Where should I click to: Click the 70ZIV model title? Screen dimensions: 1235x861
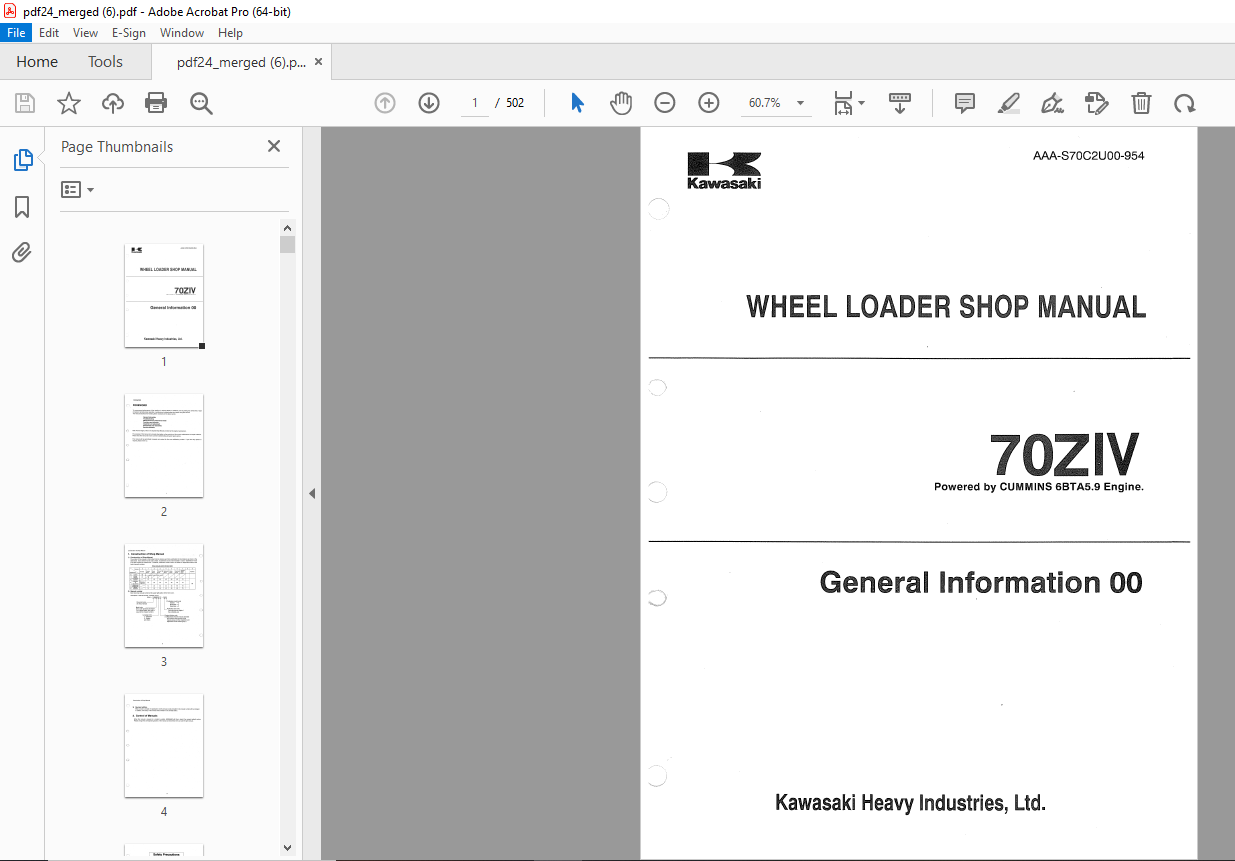point(1064,454)
